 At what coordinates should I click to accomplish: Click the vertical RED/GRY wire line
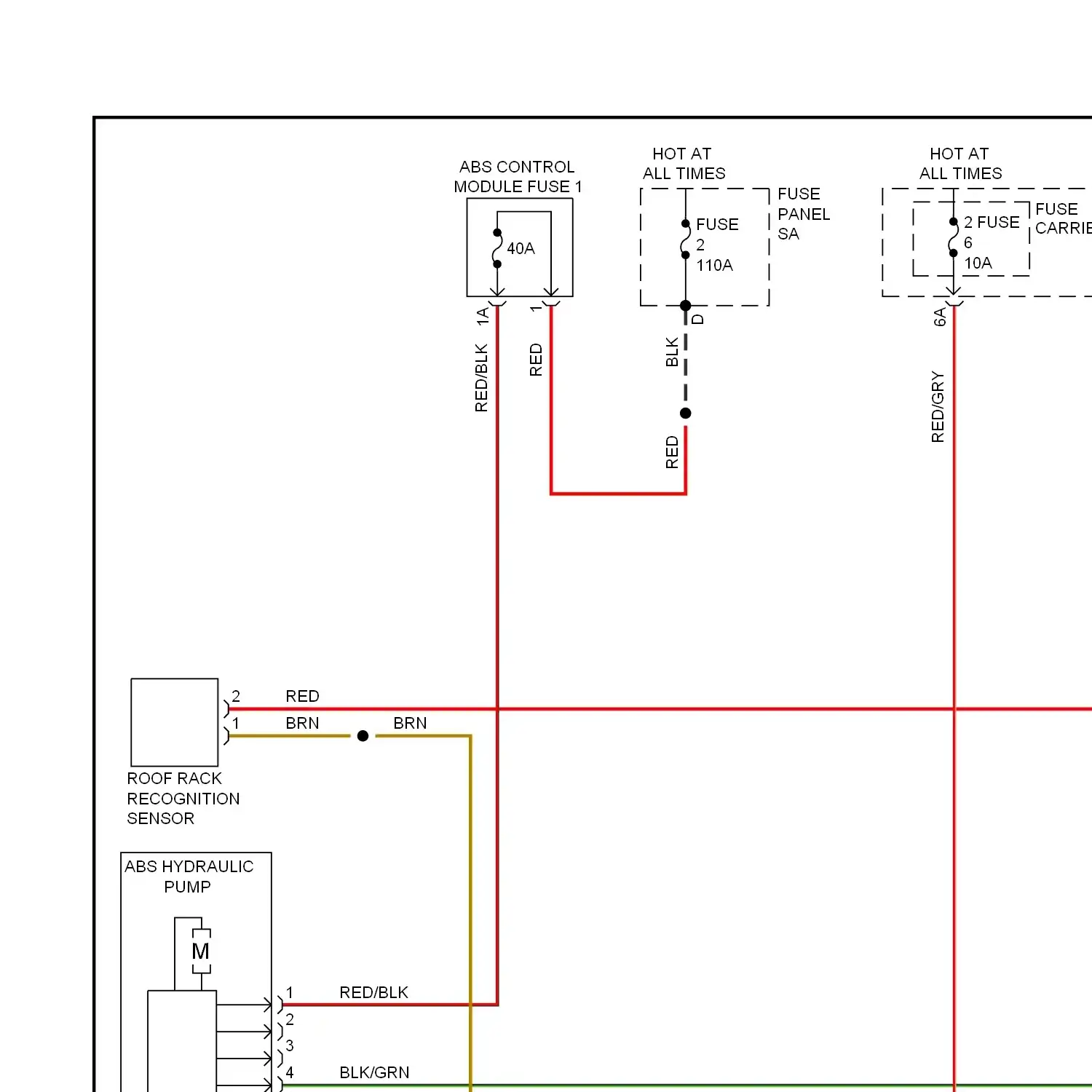coord(954,699)
